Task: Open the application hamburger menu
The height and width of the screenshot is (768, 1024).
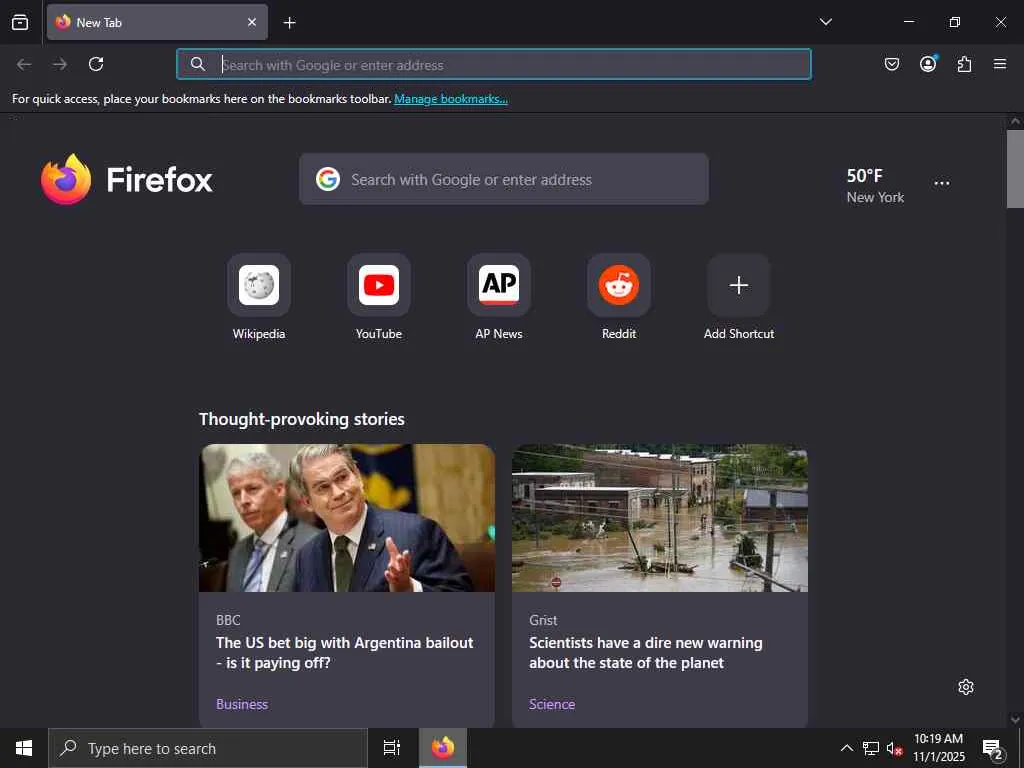Action: pyautogui.click(x=1000, y=64)
